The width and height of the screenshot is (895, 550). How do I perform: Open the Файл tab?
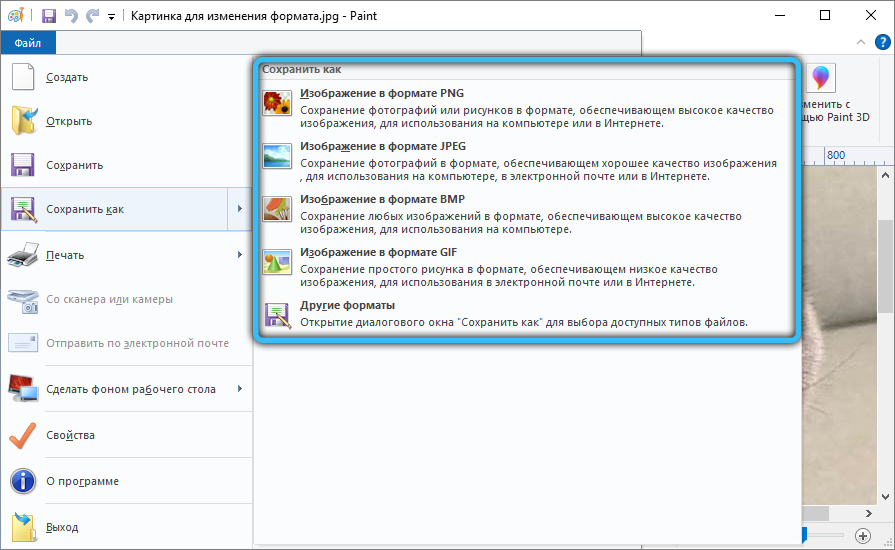[x=28, y=43]
